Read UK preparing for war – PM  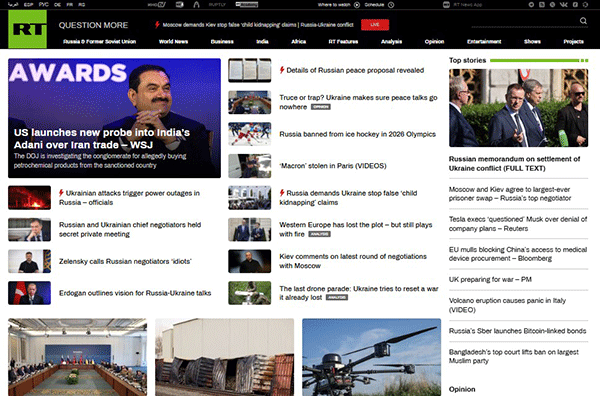[490, 279]
